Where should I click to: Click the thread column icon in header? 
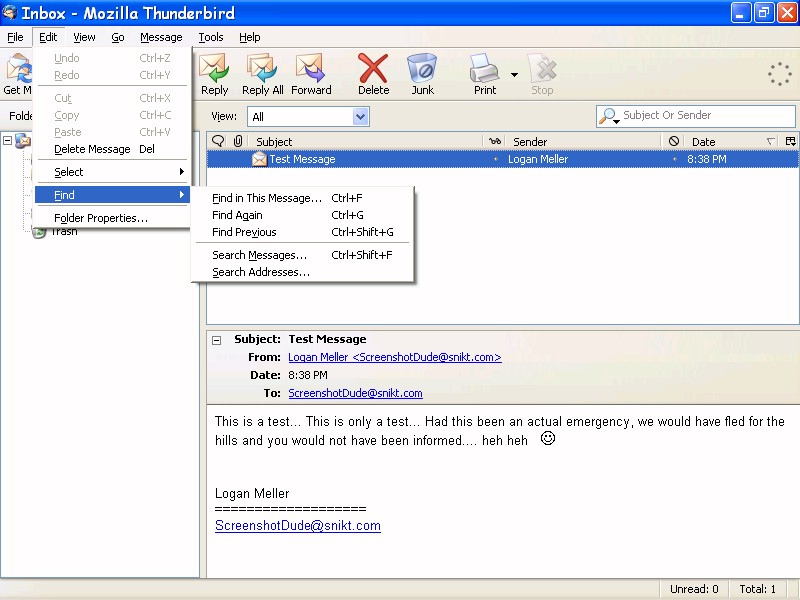tap(218, 141)
